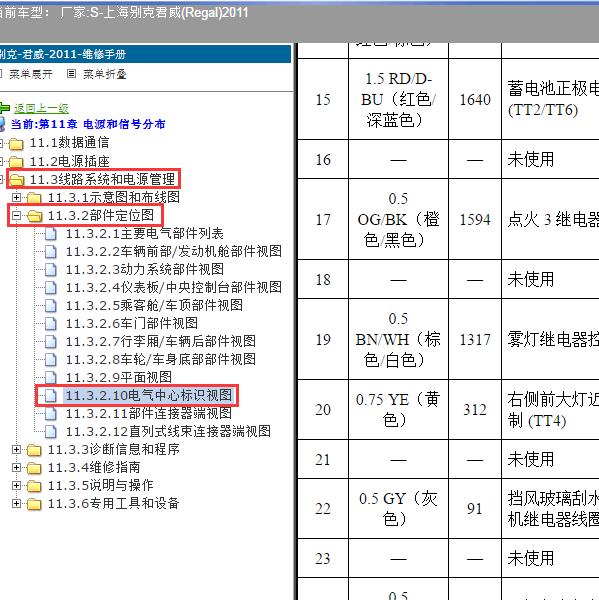599x600 pixels.
Task: Open 11.3.2.7行李厢/车辆后部件视图
Action: point(161,341)
